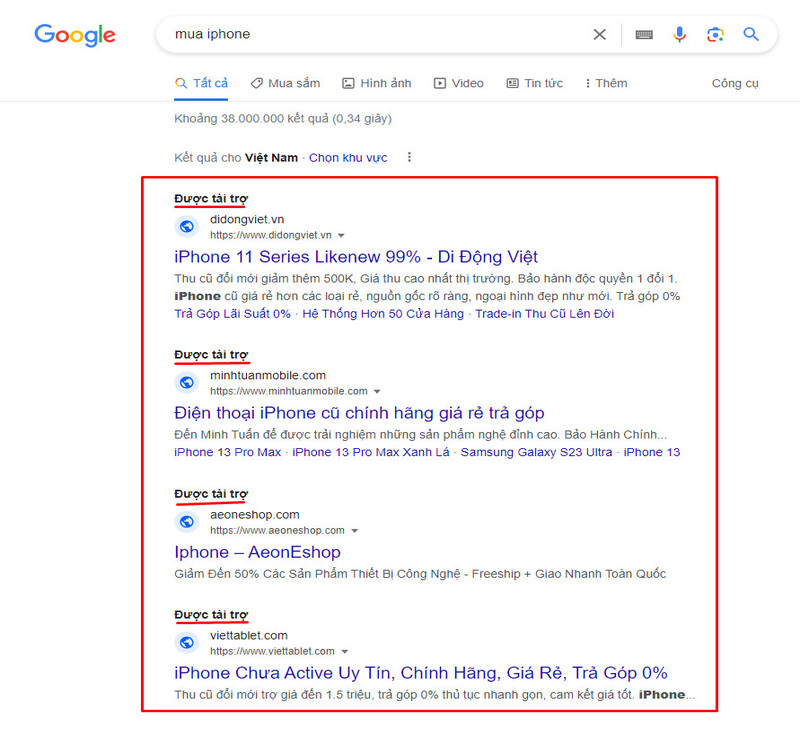Open the Thêm more-tabs menu
800x729 pixels.
click(606, 83)
